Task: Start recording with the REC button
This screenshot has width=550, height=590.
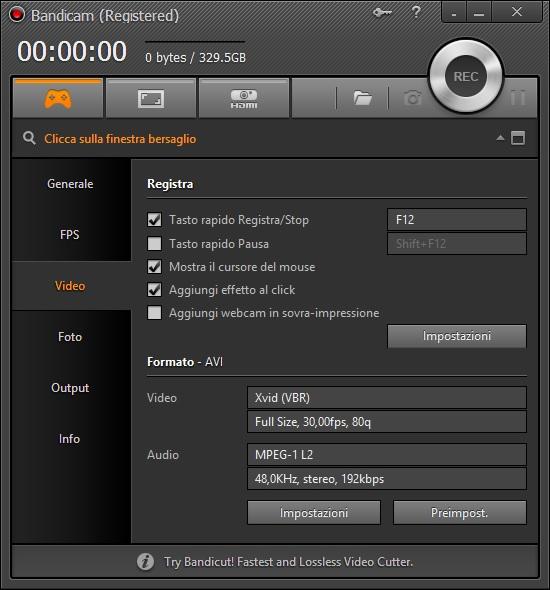Action: pos(466,77)
